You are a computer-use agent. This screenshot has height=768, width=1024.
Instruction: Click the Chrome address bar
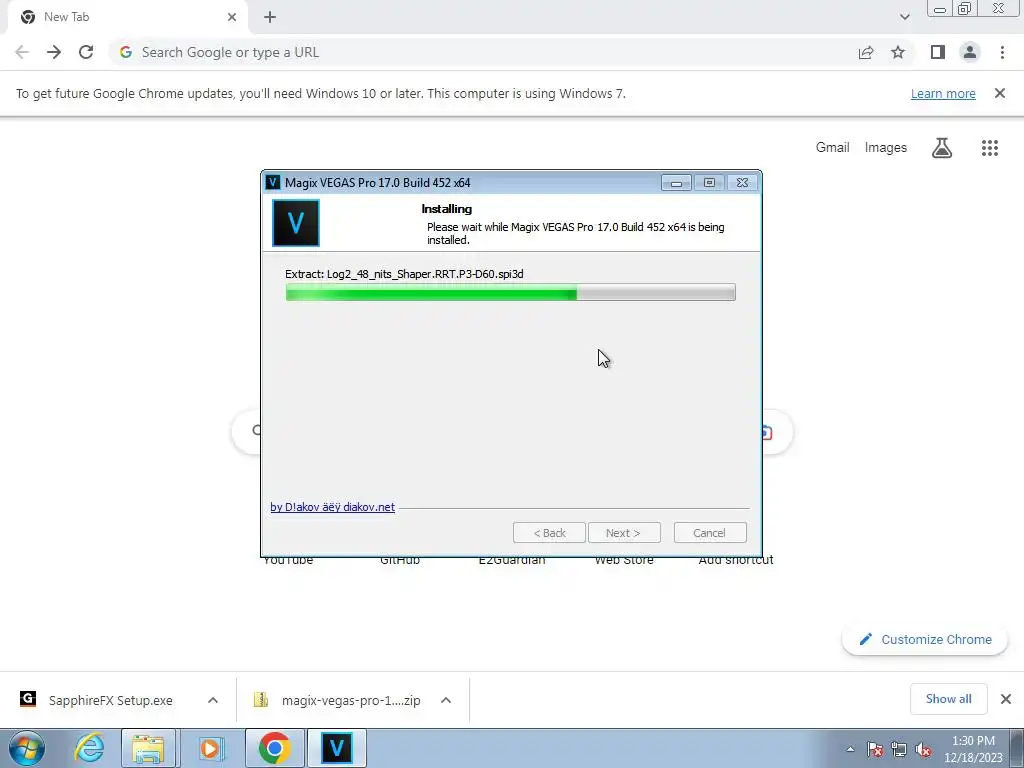[483, 52]
